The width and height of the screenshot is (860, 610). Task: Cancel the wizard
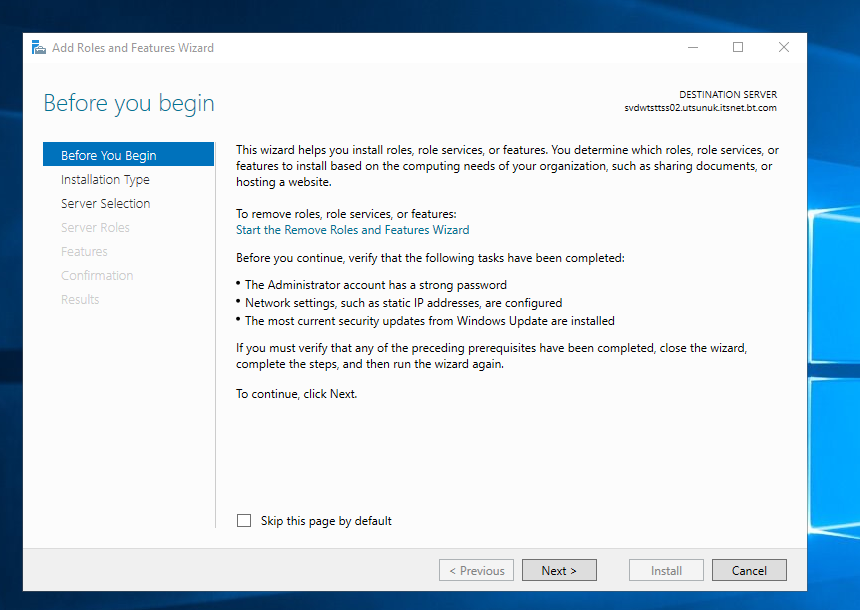[749, 571]
